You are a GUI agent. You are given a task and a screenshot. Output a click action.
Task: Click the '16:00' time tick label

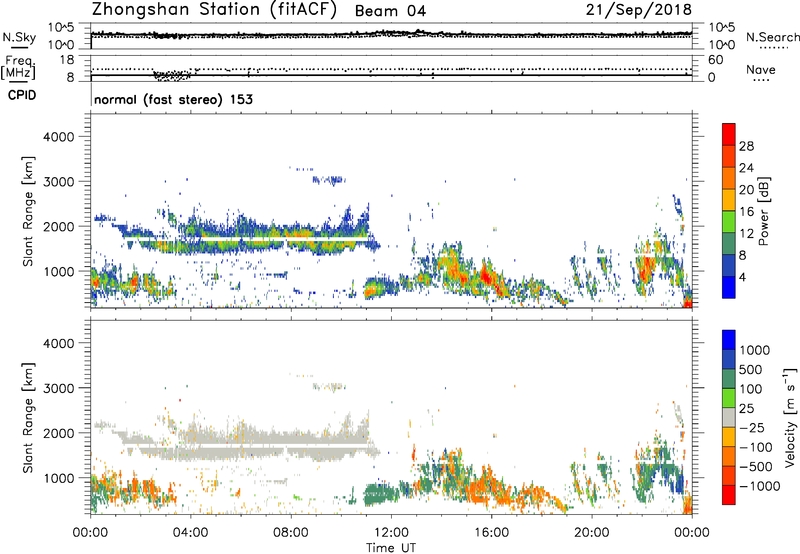pos(491,533)
